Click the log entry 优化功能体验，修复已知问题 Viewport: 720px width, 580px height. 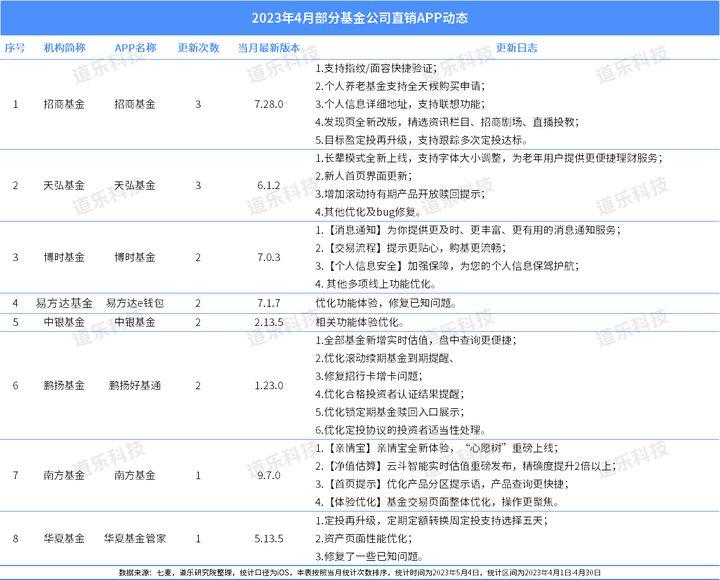(x=386, y=303)
